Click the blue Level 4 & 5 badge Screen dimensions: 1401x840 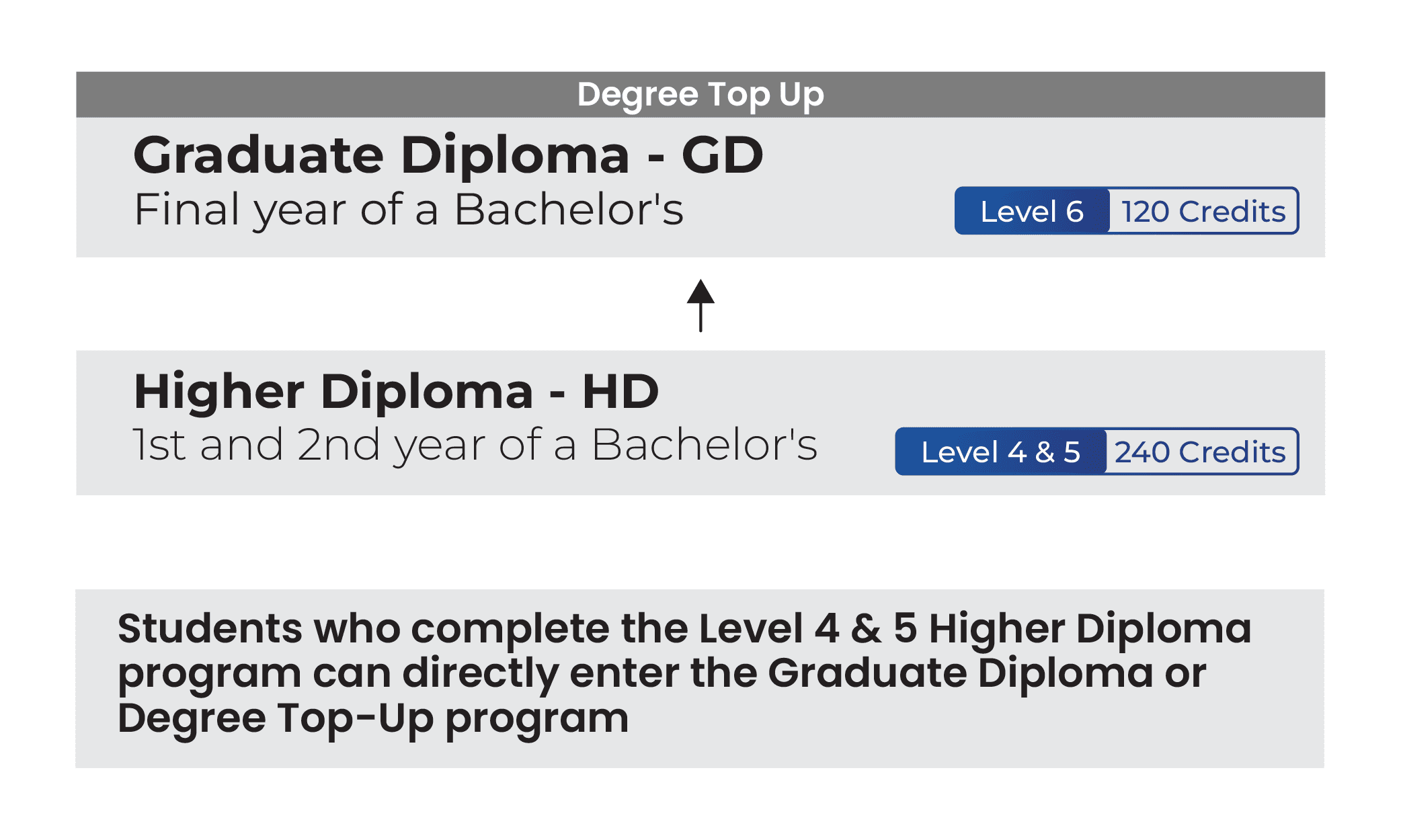(1000, 452)
